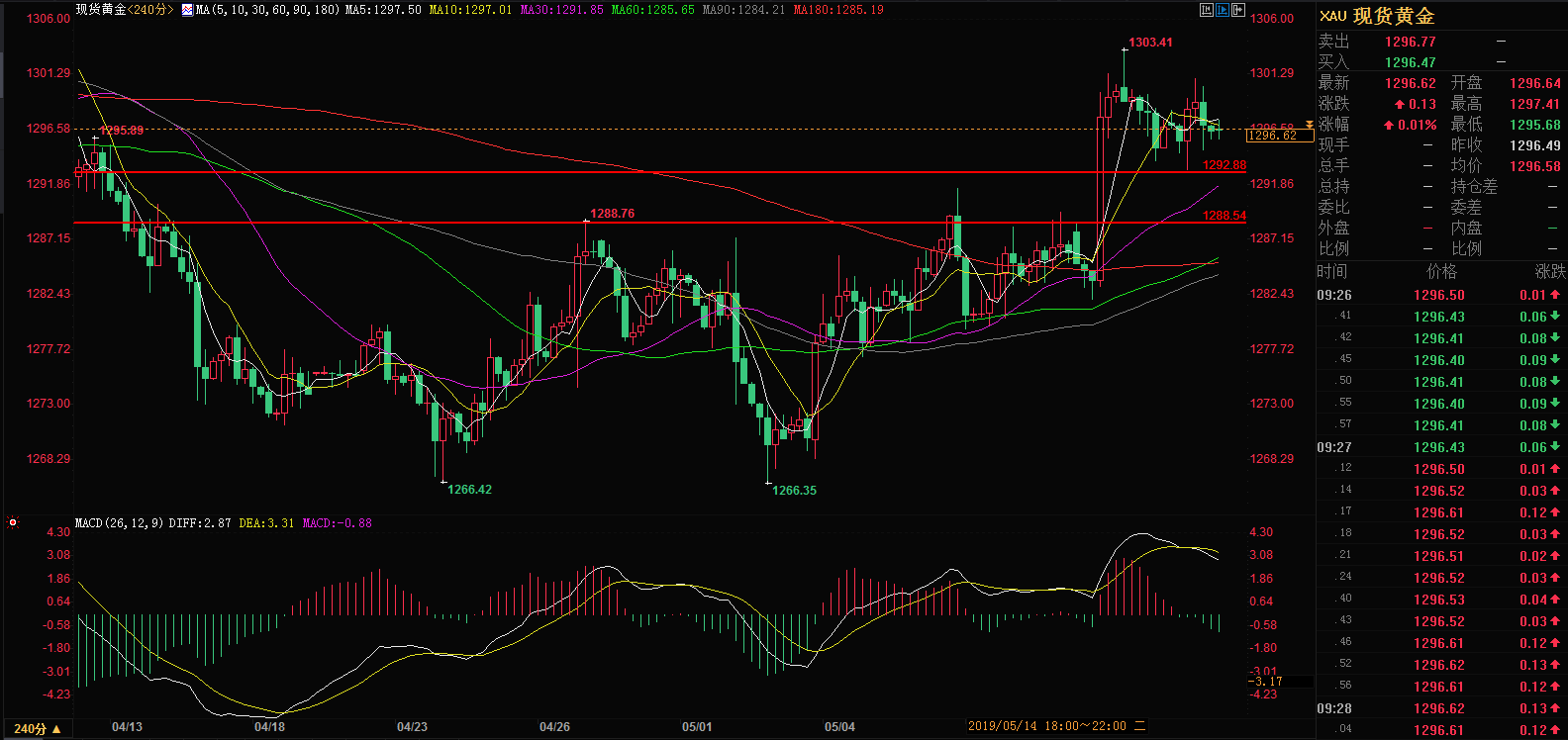Click the MA5:1297.50 value
The height and width of the screenshot is (740, 1568).
[x=383, y=10]
